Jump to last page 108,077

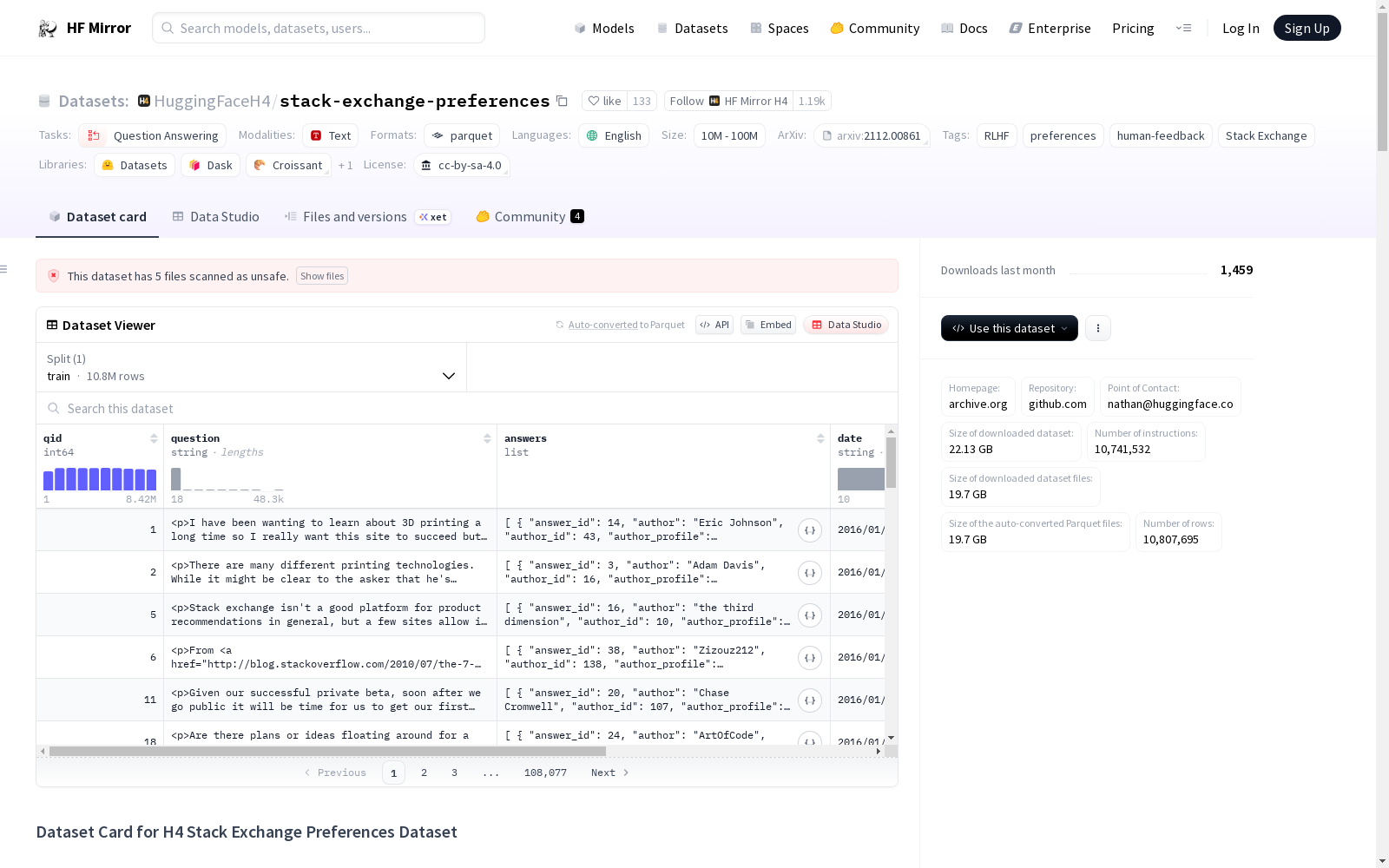click(545, 773)
